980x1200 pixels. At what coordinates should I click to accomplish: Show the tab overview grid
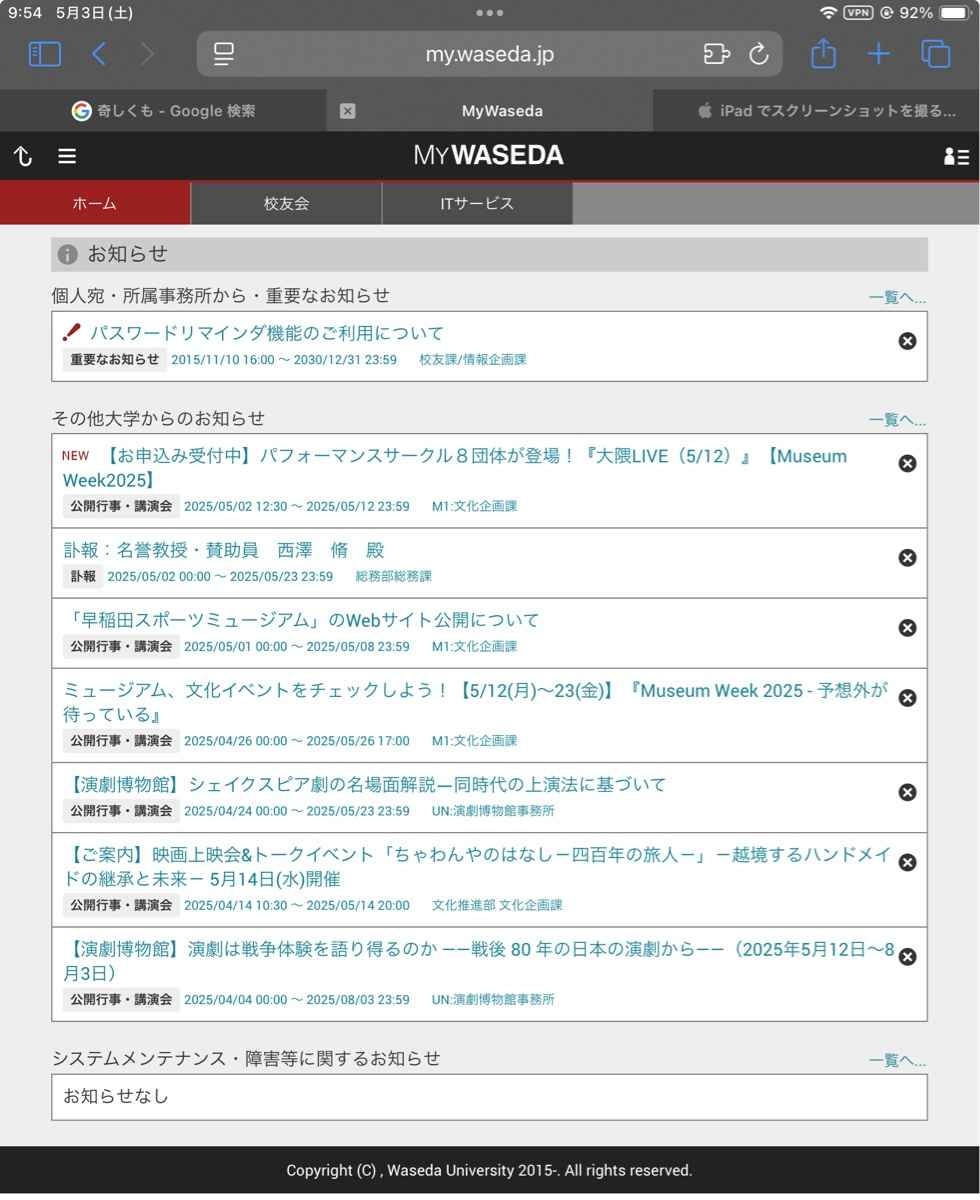coord(935,54)
